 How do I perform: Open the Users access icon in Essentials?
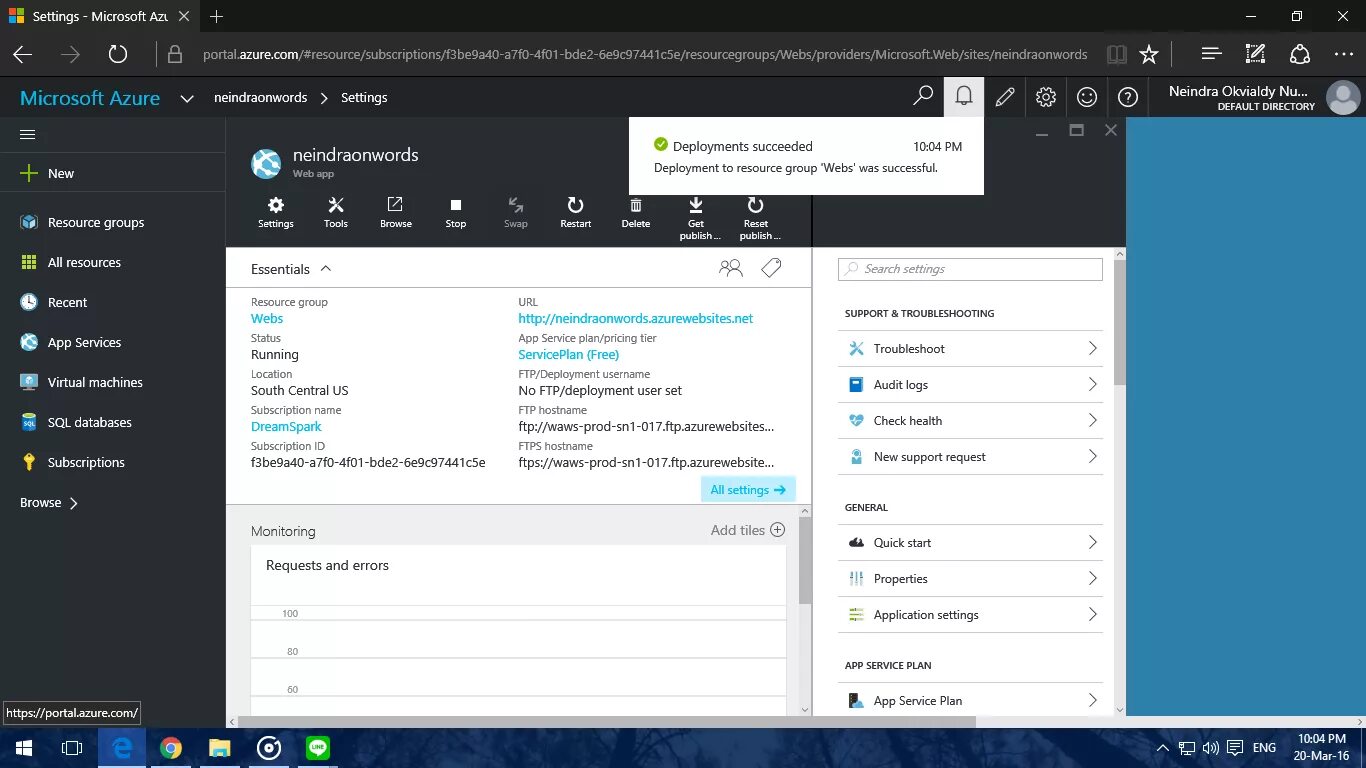tap(731, 268)
